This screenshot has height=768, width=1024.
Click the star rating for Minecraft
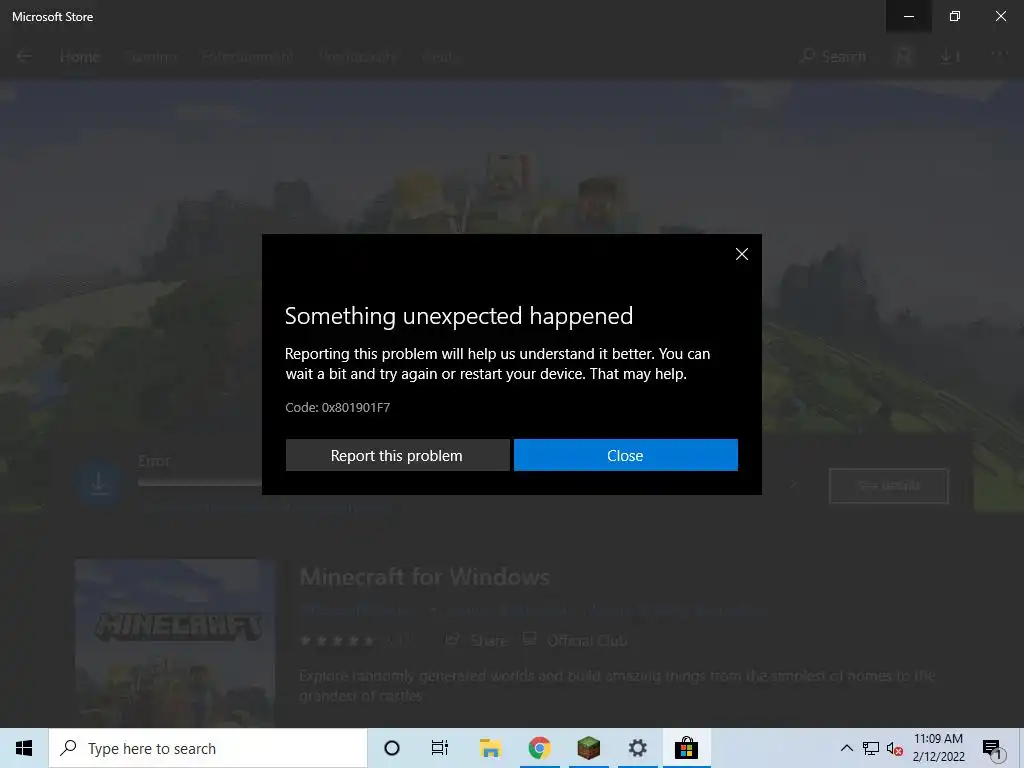coord(337,641)
